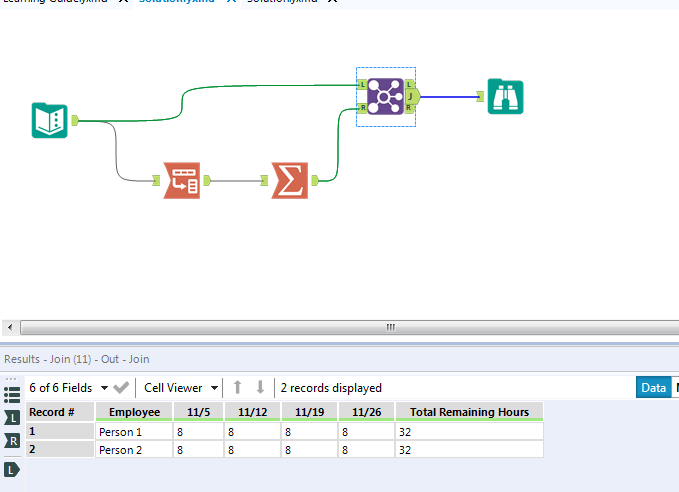
Task: Click the Join tool's J output anchor
Action: pos(412,96)
